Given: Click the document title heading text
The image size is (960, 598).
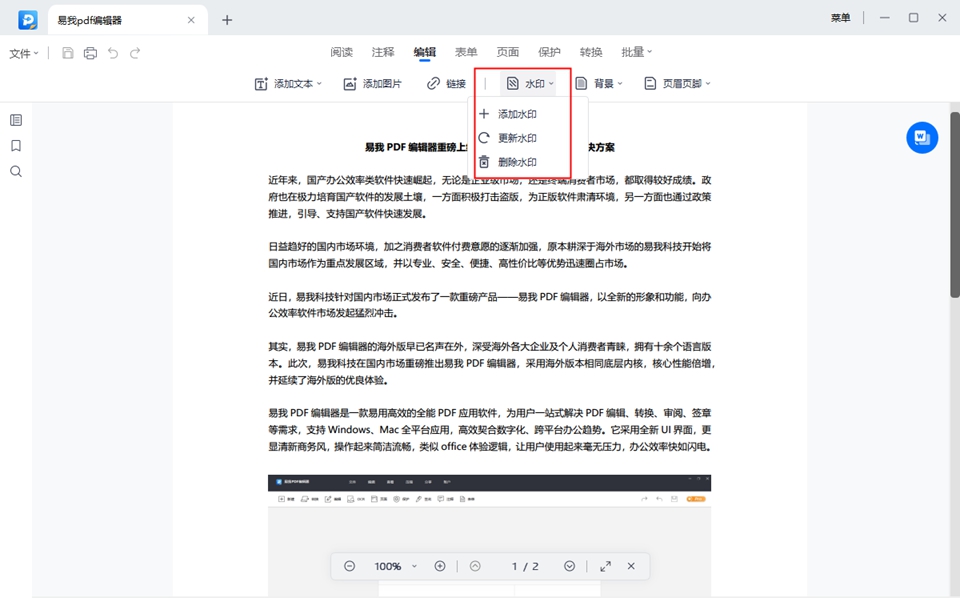Looking at the screenshot, I should (x=490, y=148).
